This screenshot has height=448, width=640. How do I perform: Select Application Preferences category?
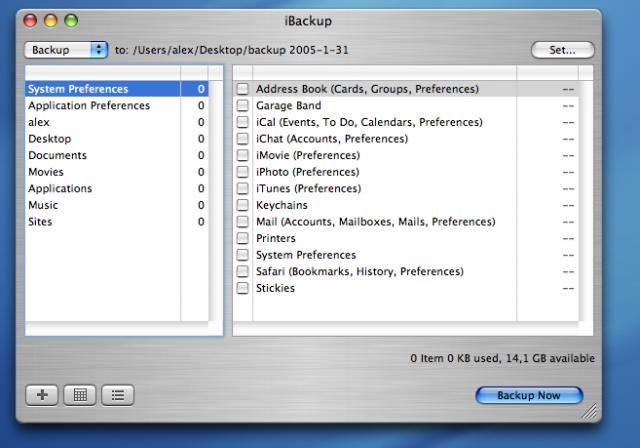117,106
